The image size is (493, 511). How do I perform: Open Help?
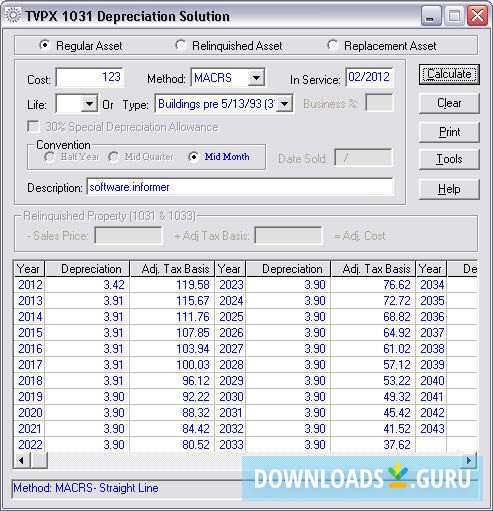click(x=449, y=189)
